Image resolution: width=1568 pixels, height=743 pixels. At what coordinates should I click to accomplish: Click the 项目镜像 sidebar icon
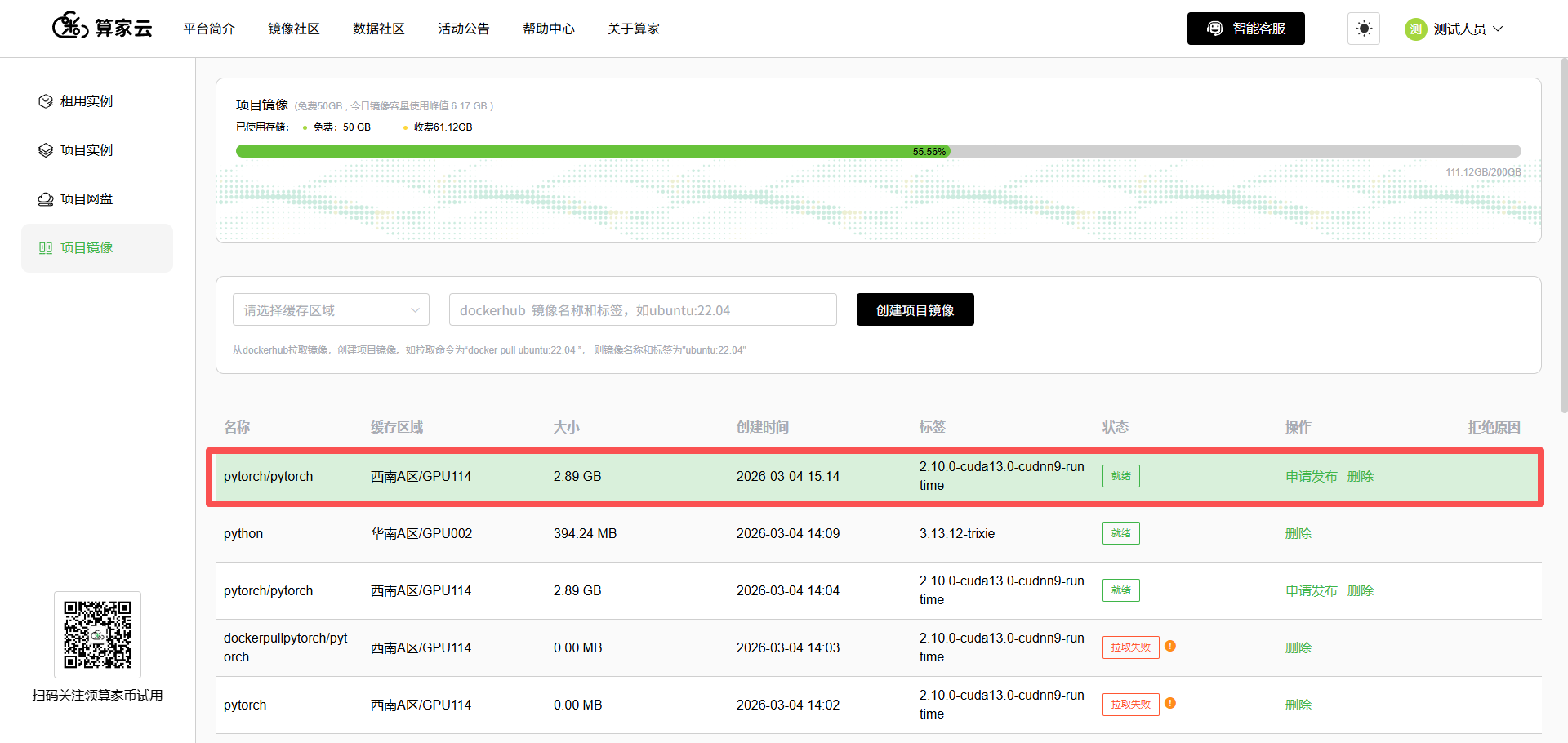46,248
